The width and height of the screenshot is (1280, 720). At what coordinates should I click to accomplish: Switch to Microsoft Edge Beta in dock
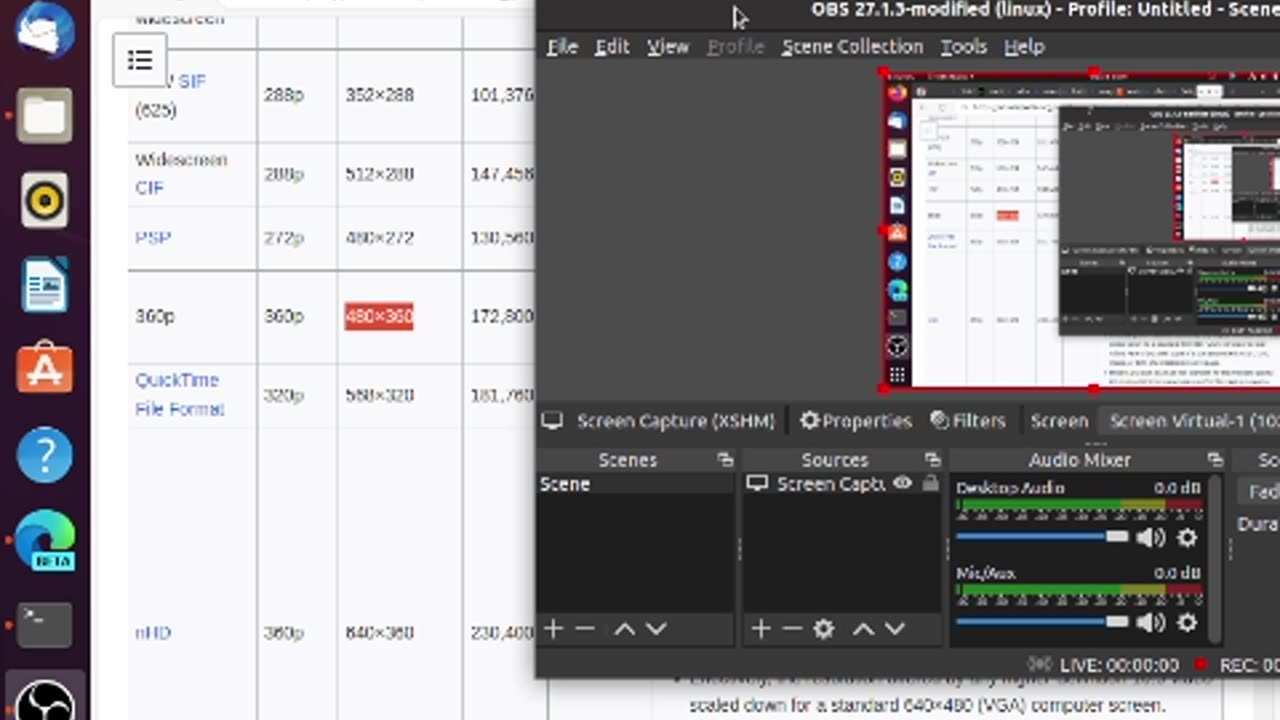coord(44,540)
